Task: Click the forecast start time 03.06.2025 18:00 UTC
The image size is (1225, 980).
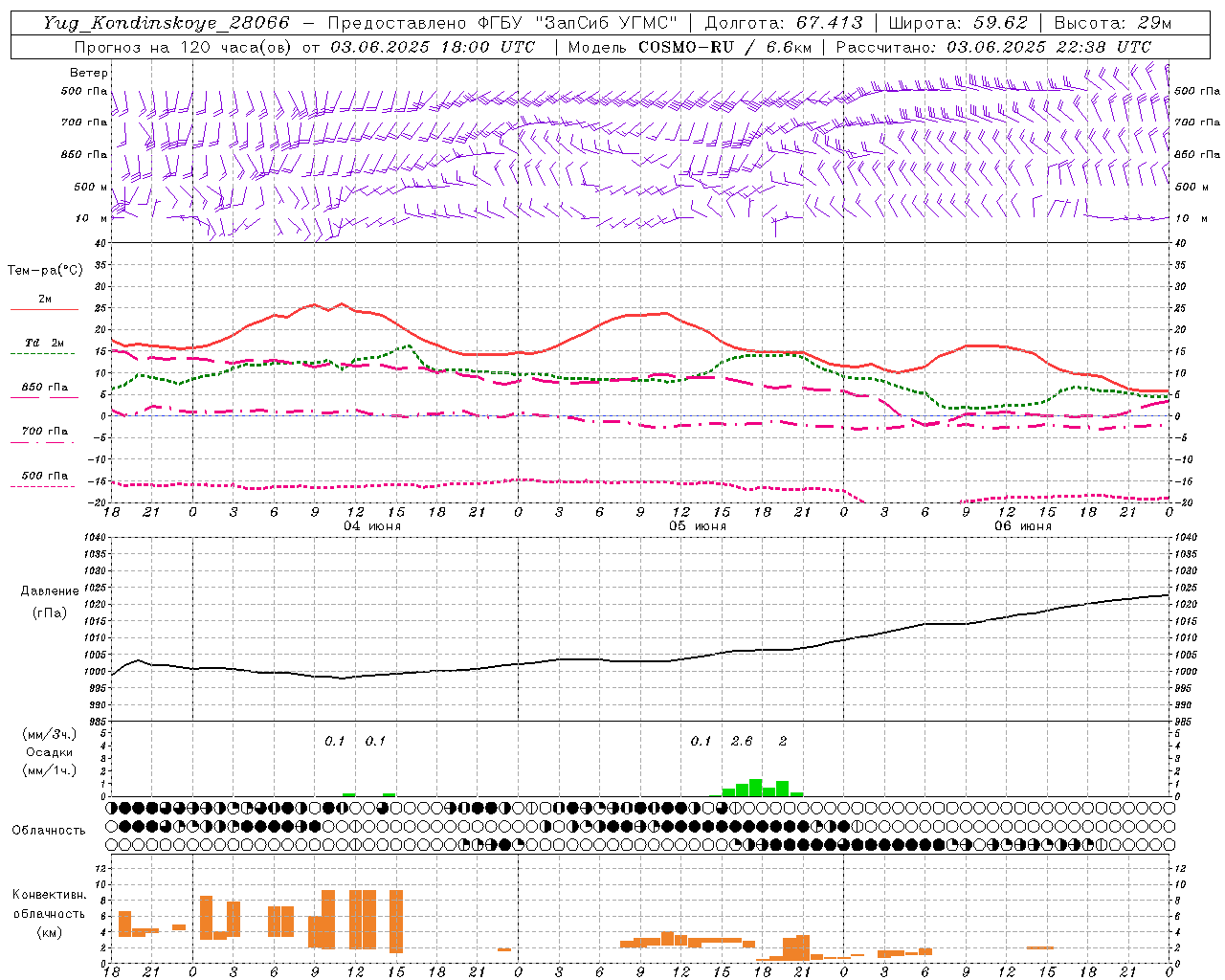Action: (433, 47)
